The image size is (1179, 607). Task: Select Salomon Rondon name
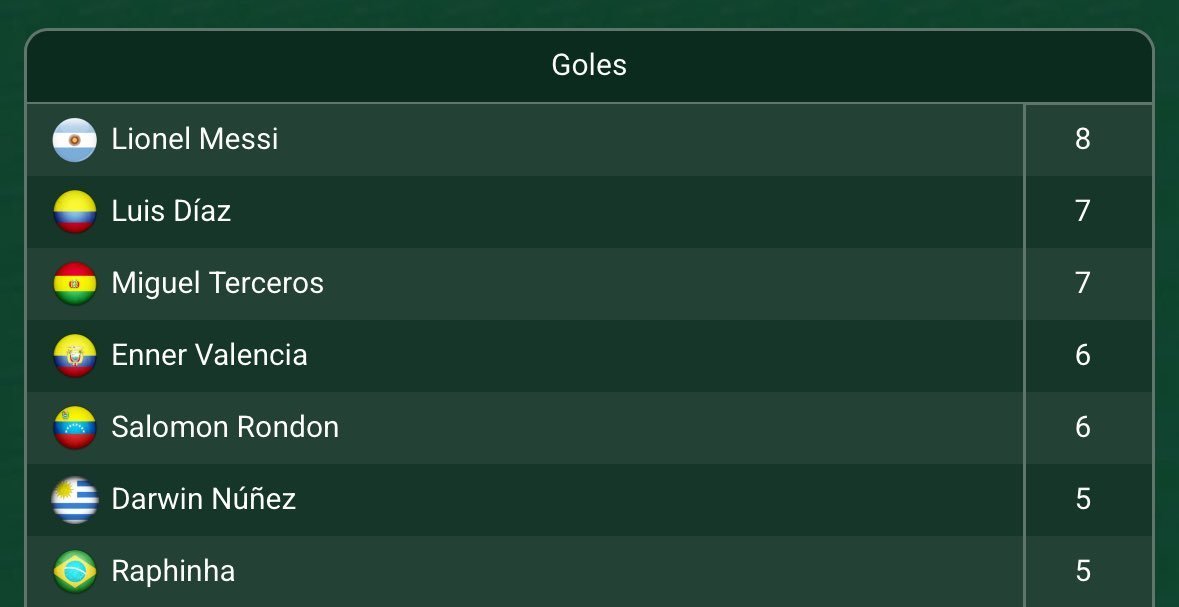coord(225,427)
